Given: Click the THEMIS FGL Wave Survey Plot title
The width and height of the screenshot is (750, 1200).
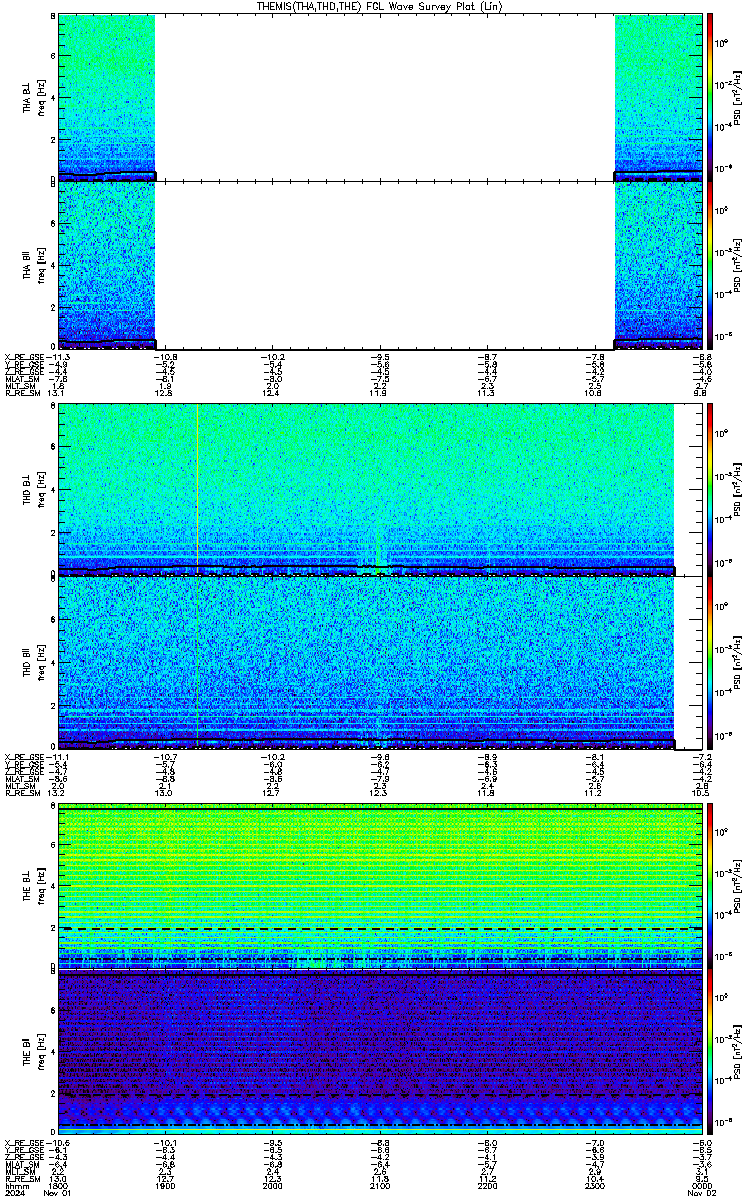Looking at the screenshot, I should tap(378, 6).
